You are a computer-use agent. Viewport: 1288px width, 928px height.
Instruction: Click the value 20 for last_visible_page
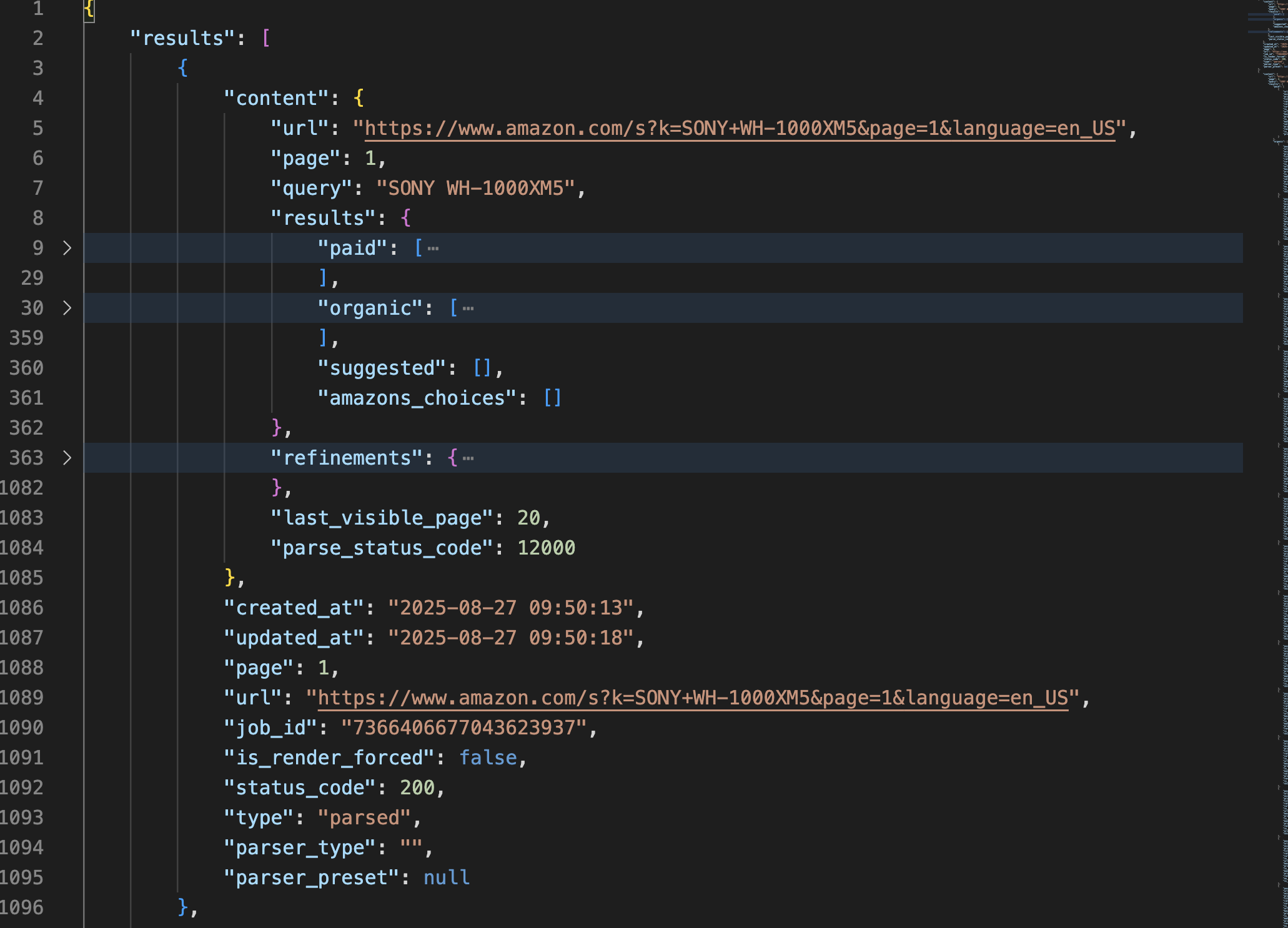[x=528, y=518]
